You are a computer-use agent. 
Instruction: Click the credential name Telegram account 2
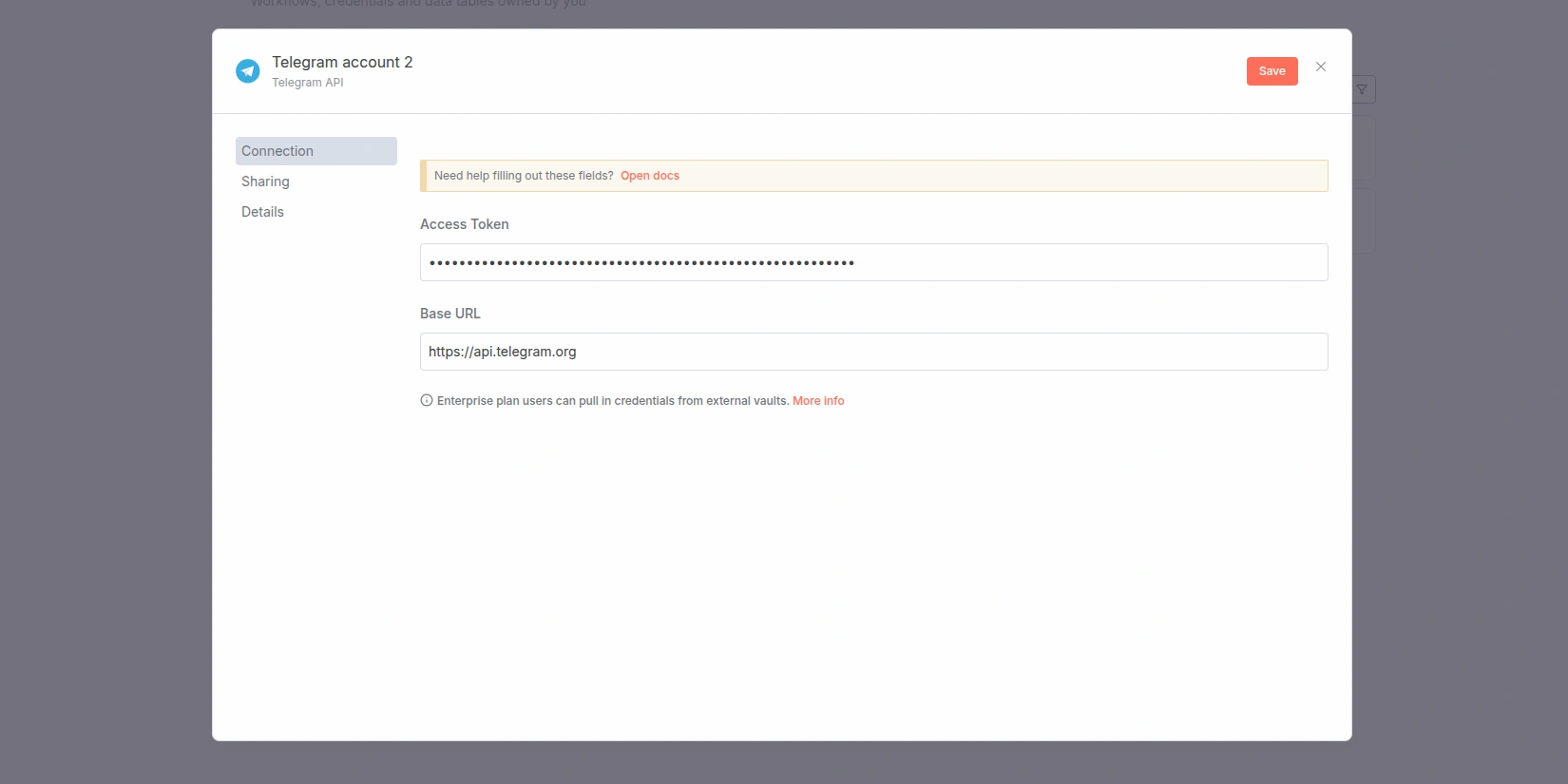pos(342,63)
